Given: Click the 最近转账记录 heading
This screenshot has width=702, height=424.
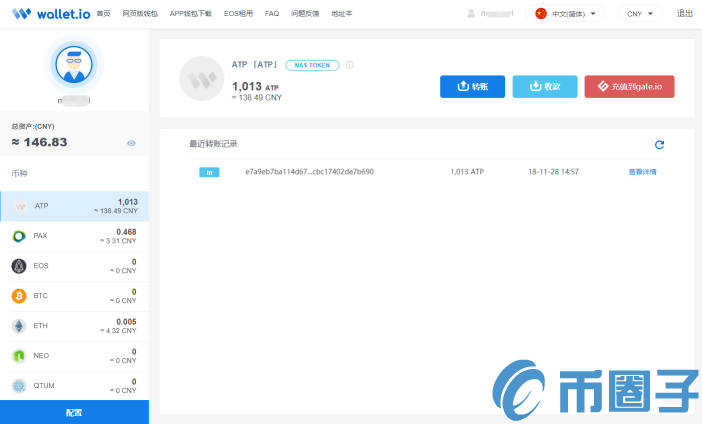Looking at the screenshot, I should coord(213,144).
